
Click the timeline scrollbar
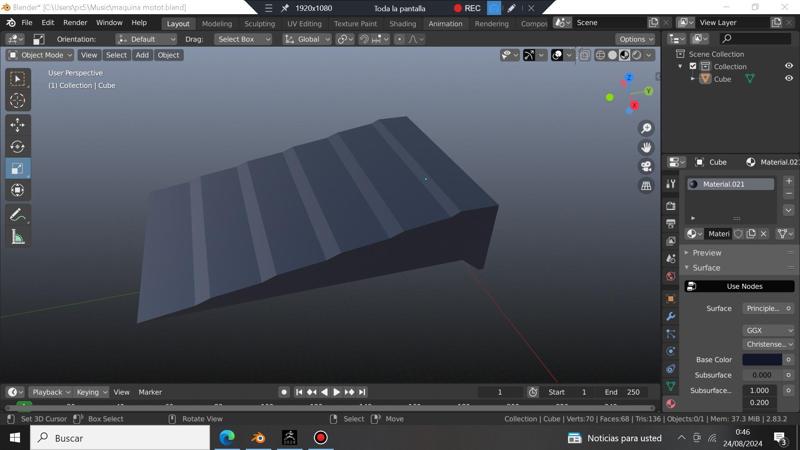(x=330, y=408)
